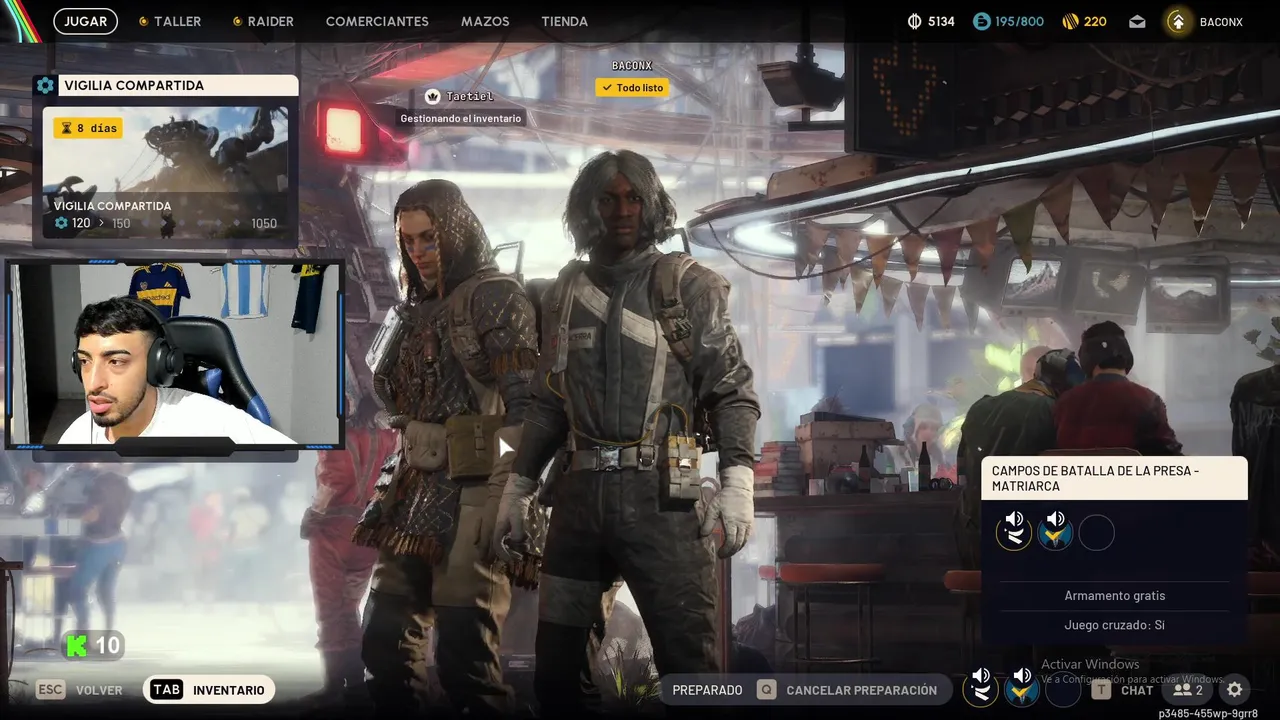Click the Vigilia Compartida header title

click(134, 85)
